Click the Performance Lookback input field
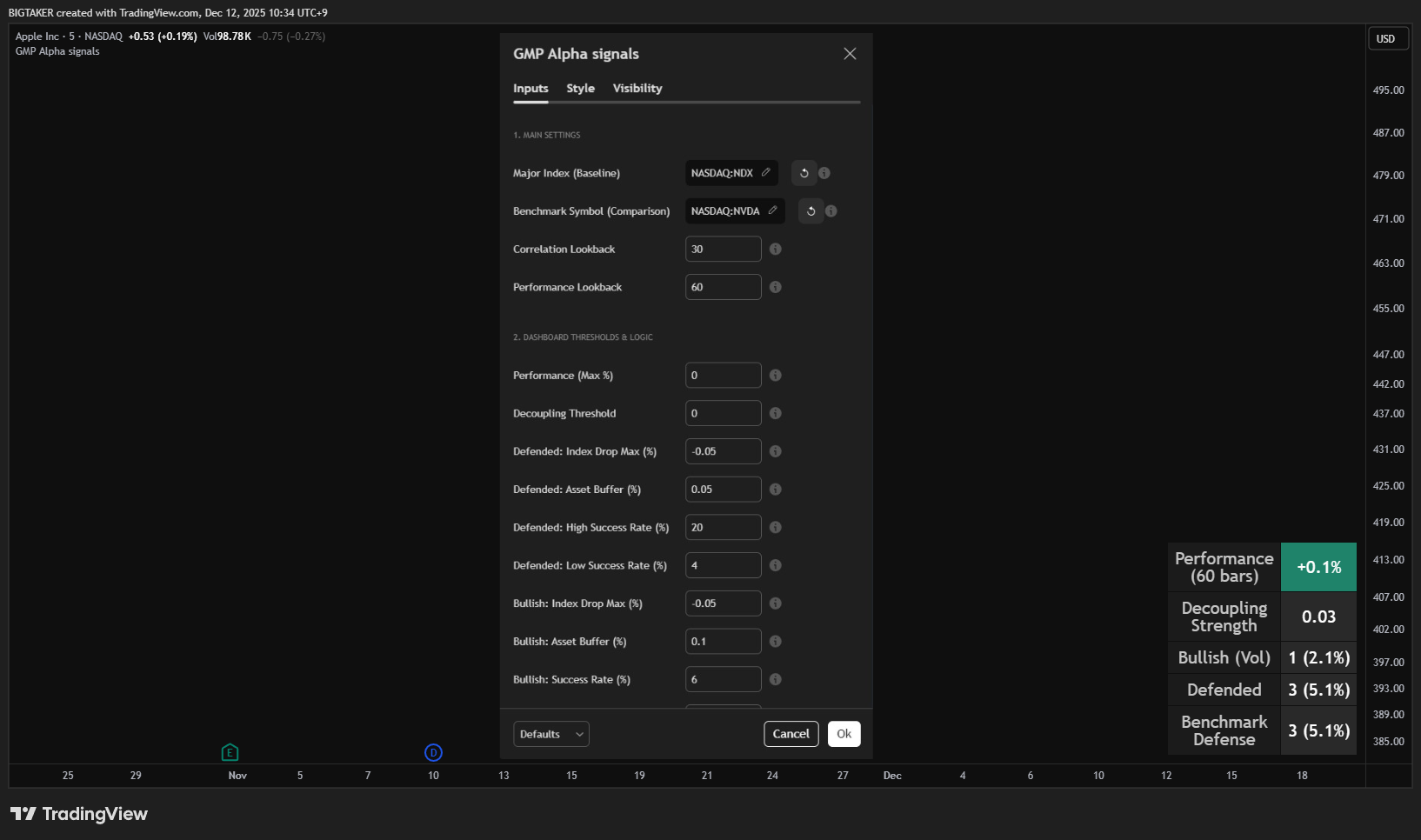 coord(724,287)
